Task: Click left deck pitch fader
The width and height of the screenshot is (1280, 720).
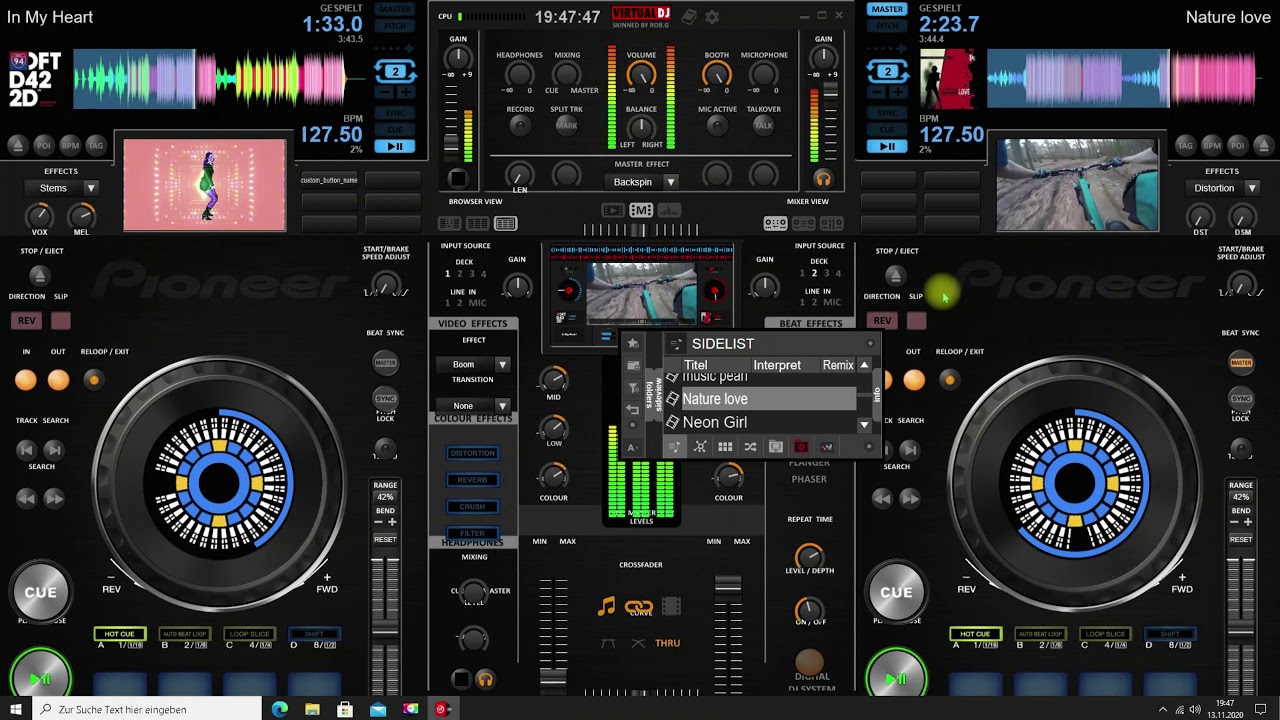Action: (x=385, y=630)
